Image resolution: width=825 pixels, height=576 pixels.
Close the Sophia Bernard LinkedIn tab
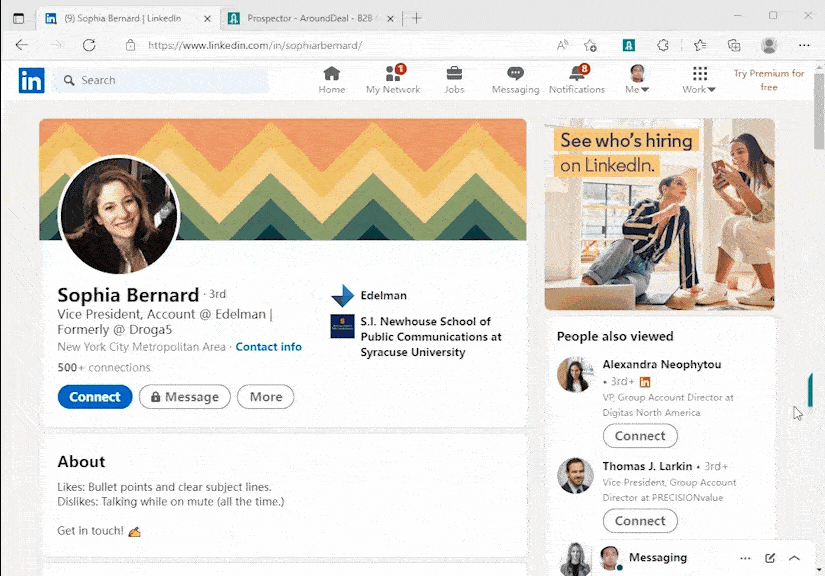pyautogui.click(x=207, y=18)
